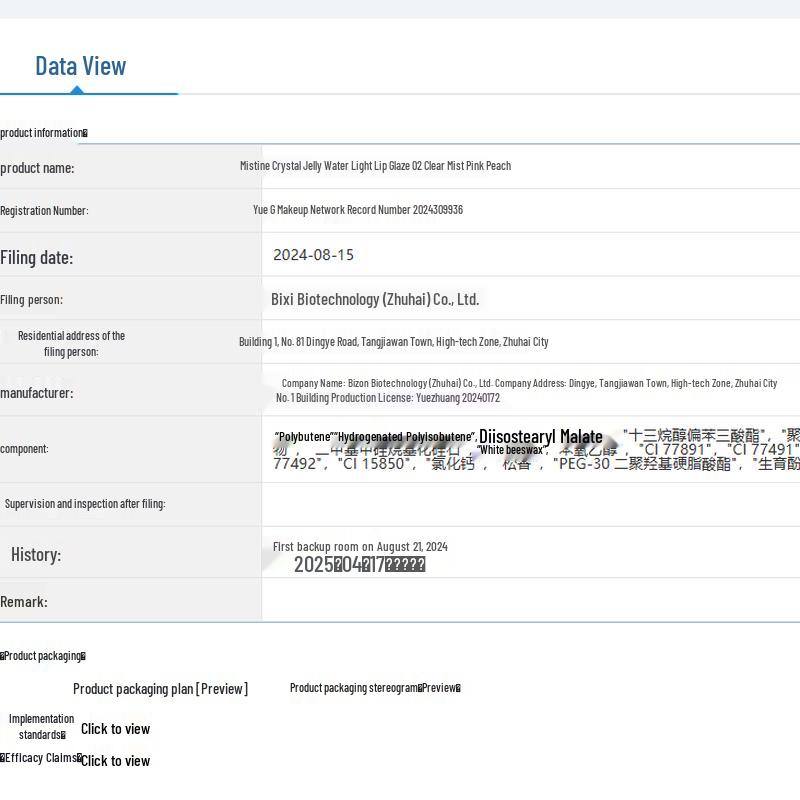Image resolution: width=800 pixels, height=800 pixels.
Task: Click the filing date 2024-08-15
Action: [x=313, y=255]
